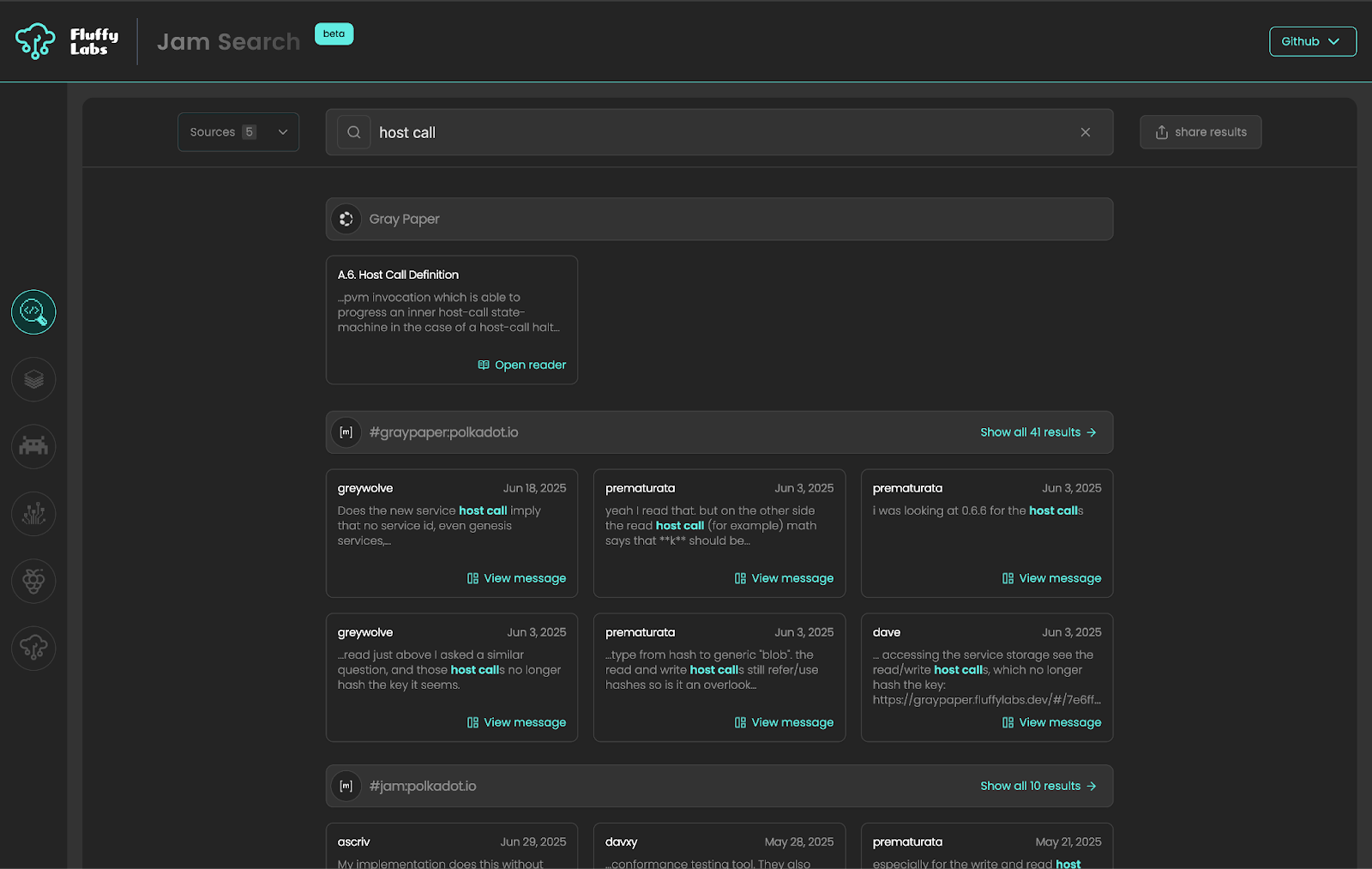Expand the Sources dropdown
Image resolution: width=1372 pixels, height=869 pixels.
pos(238,132)
